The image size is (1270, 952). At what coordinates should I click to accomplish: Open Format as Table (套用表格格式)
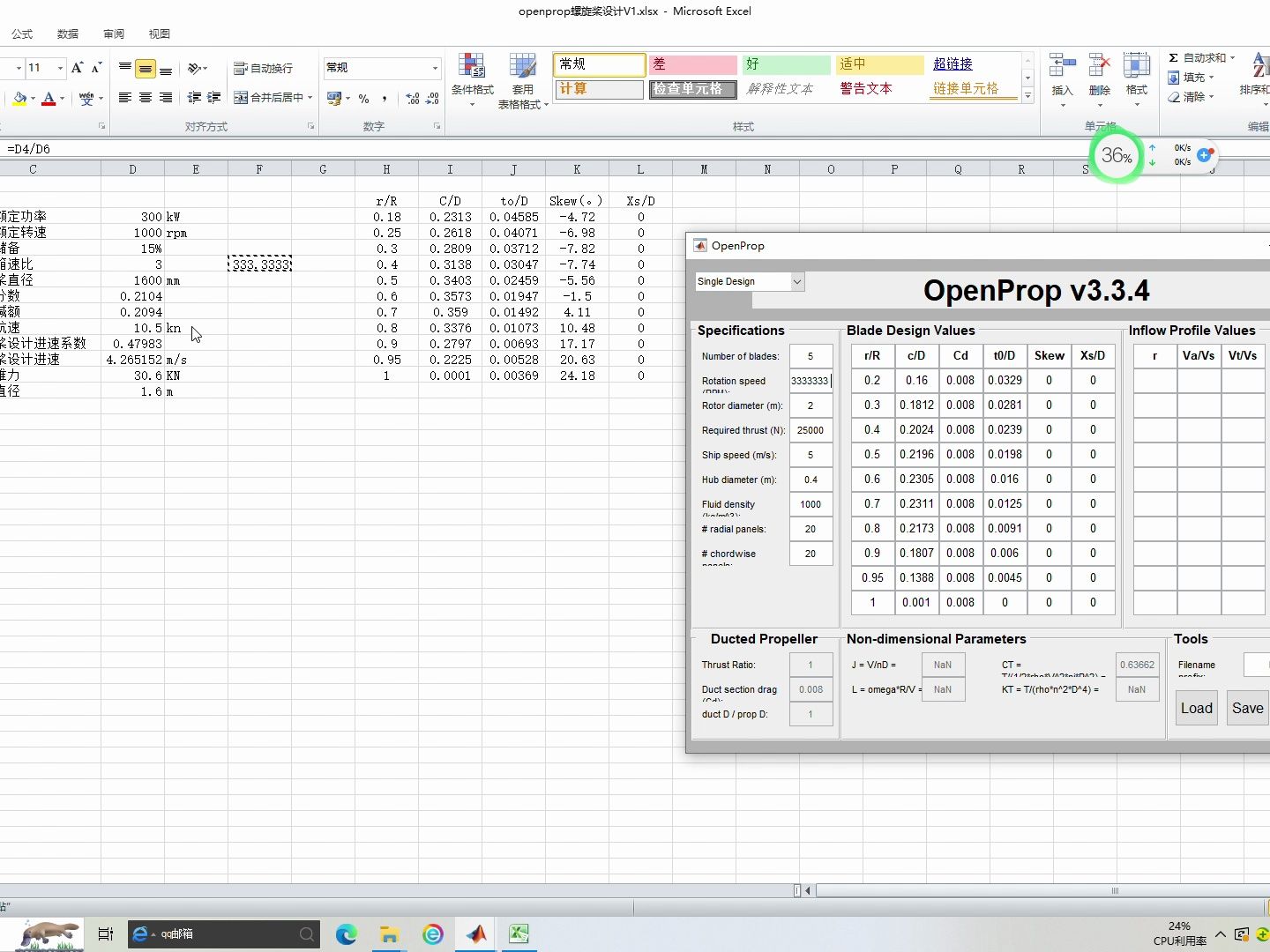[x=522, y=80]
